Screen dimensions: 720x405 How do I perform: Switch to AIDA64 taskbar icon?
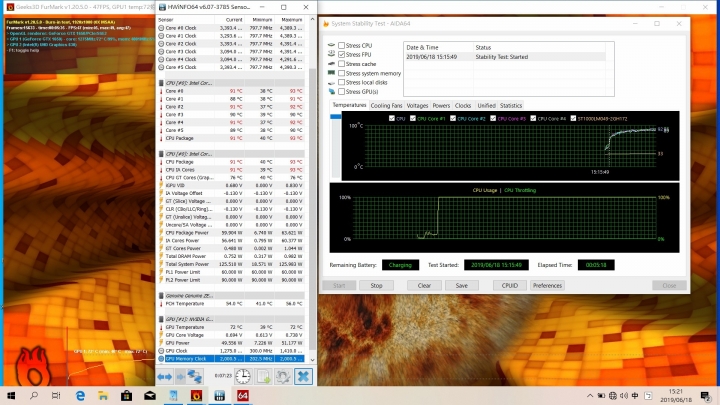click(243, 395)
